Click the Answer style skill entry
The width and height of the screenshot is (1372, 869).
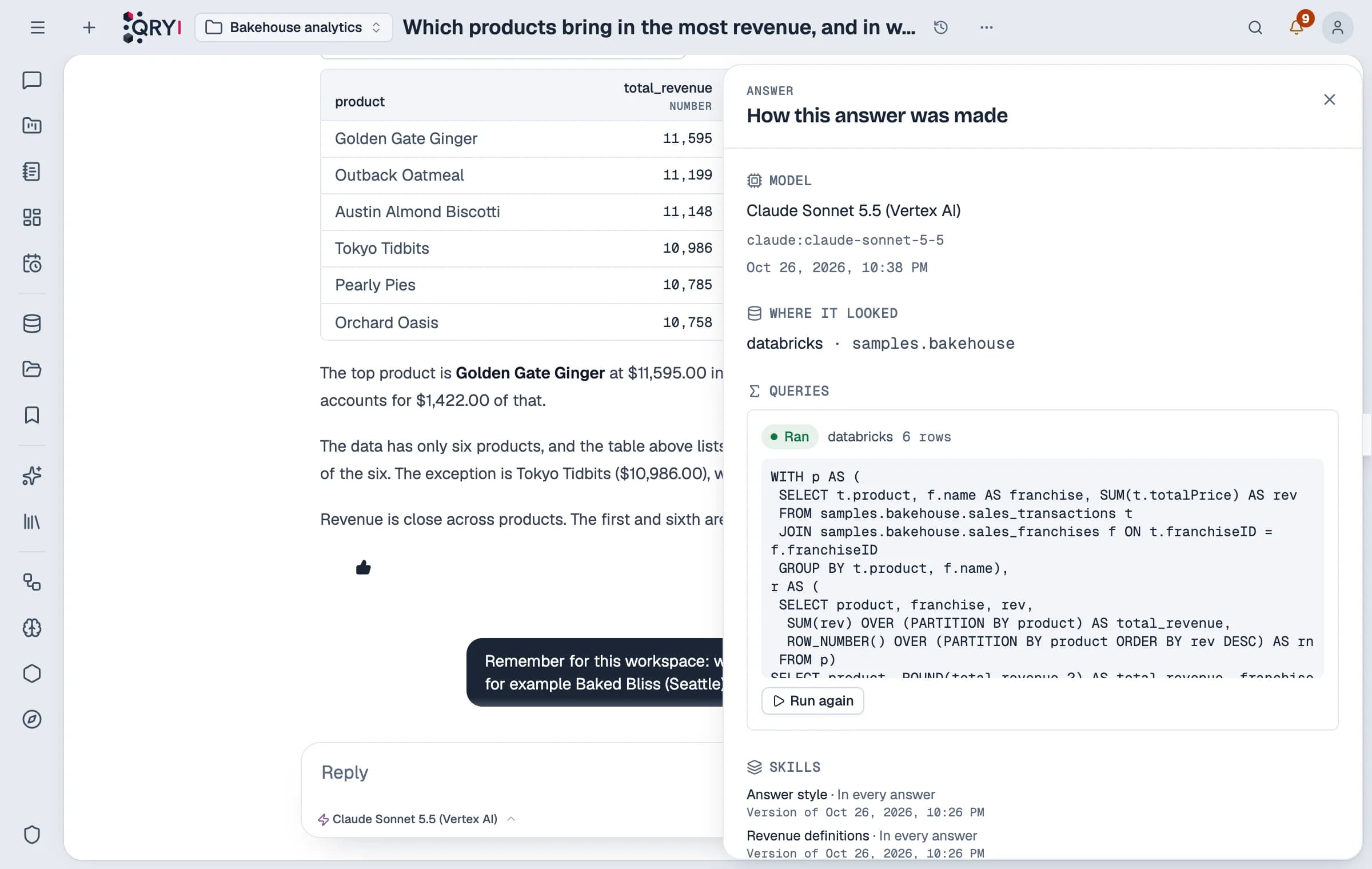(x=866, y=803)
